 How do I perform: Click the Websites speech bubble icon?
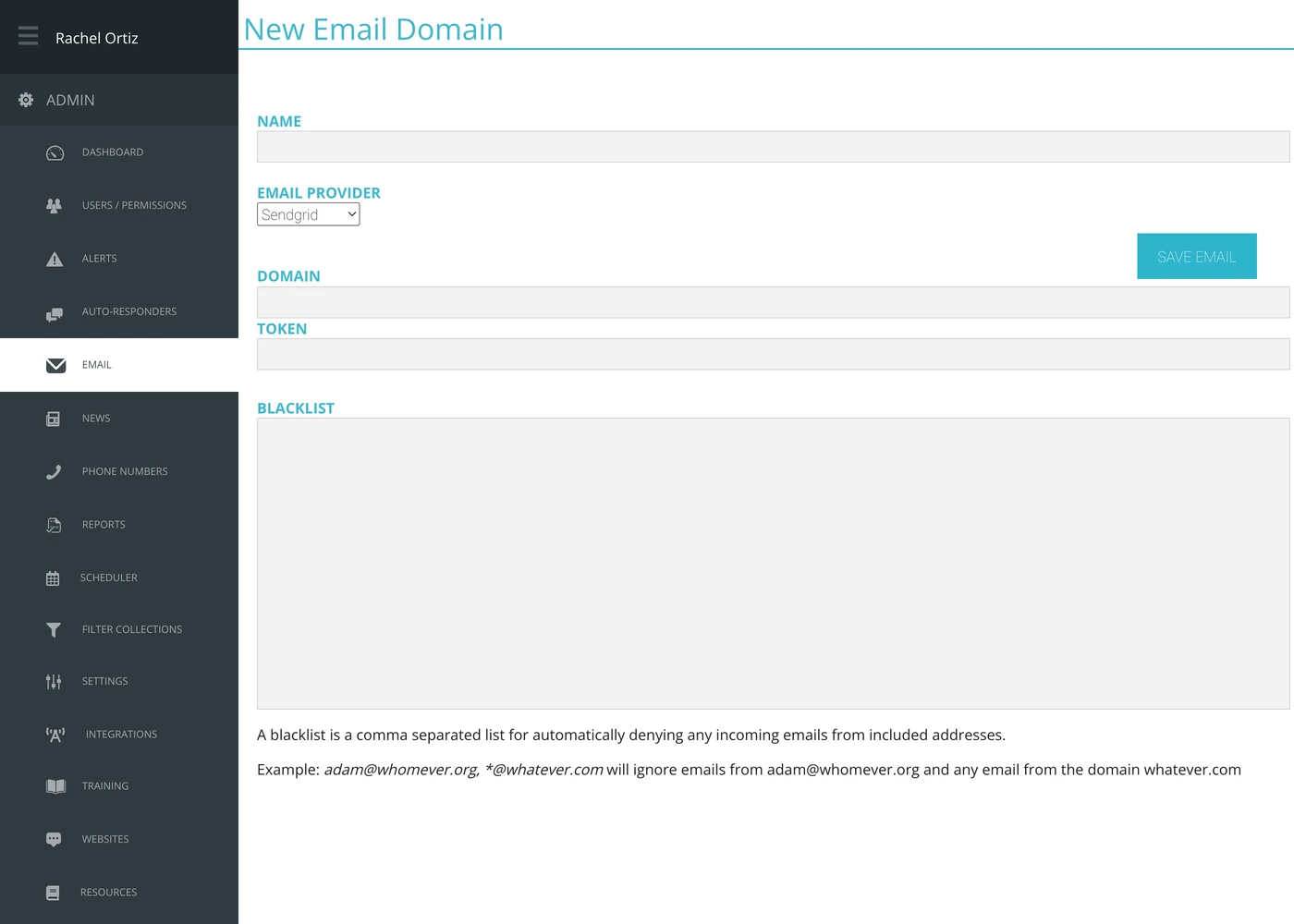(x=54, y=839)
